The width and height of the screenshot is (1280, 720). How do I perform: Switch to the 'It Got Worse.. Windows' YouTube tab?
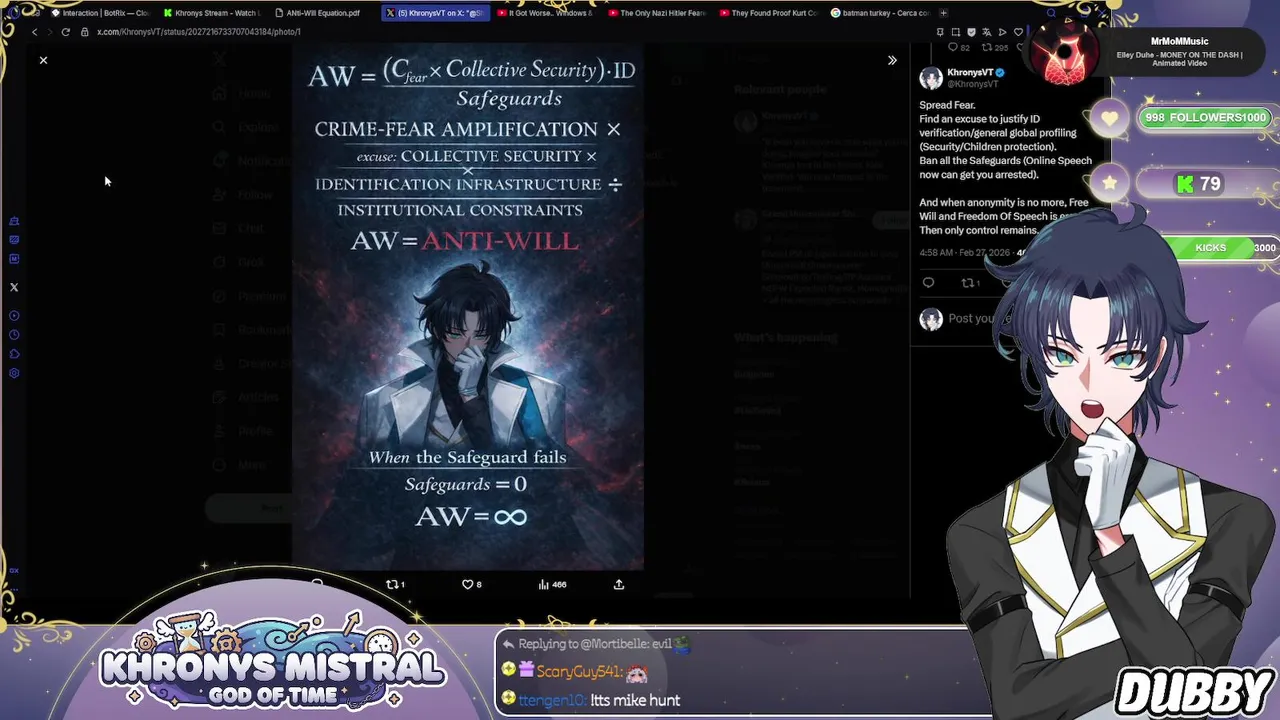click(x=545, y=13)
